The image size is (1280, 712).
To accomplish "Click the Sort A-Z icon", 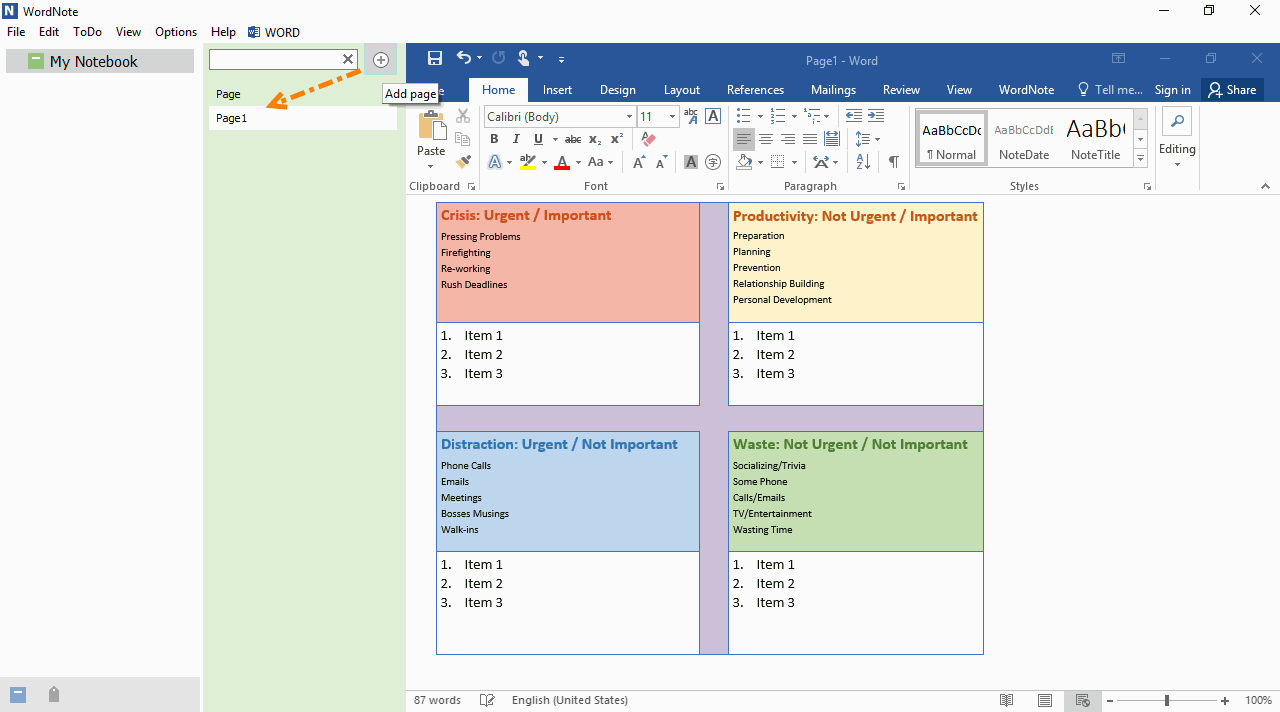I will click(863, 161).
